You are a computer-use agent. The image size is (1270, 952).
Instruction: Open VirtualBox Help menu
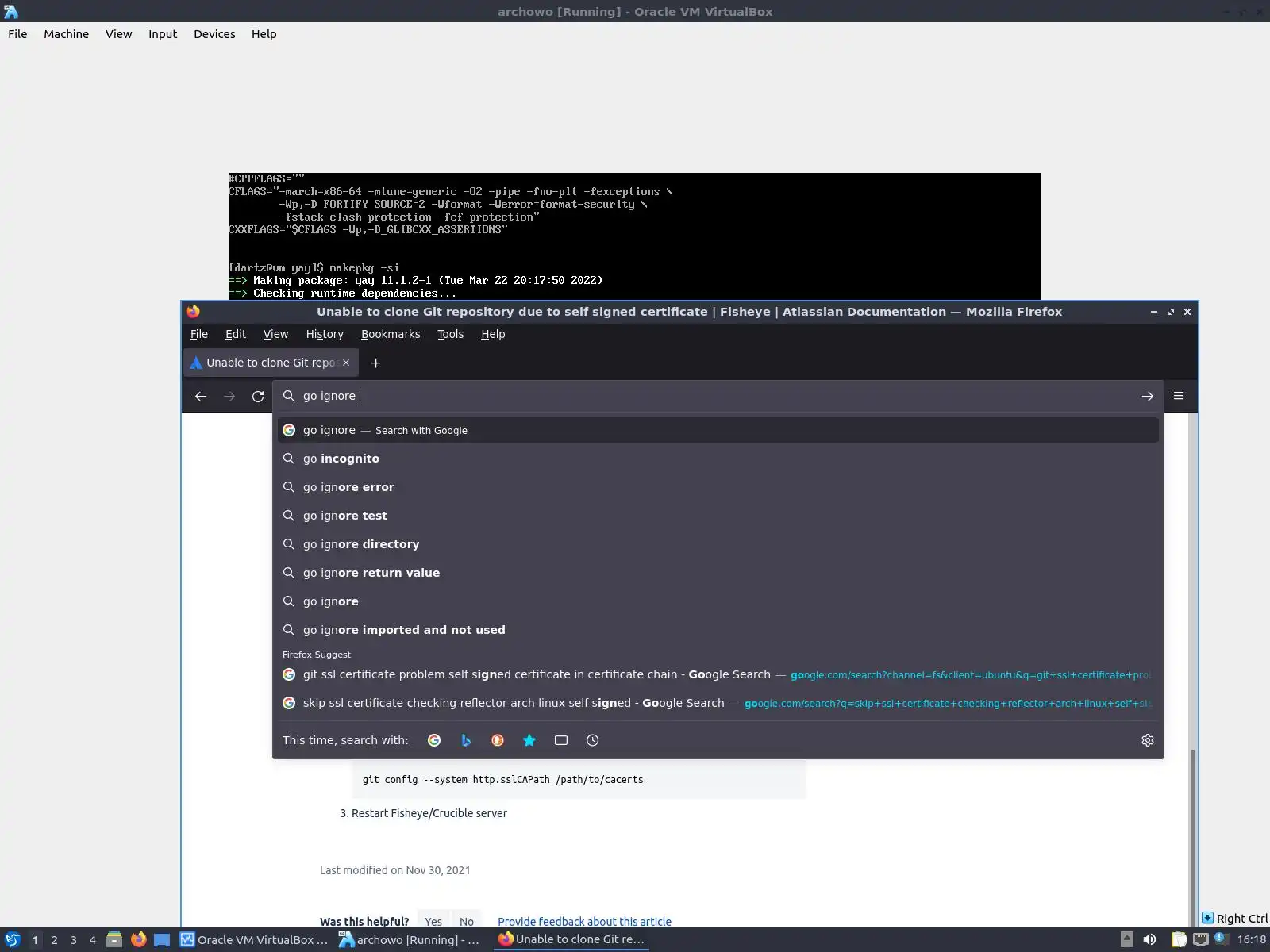point(264,34)
